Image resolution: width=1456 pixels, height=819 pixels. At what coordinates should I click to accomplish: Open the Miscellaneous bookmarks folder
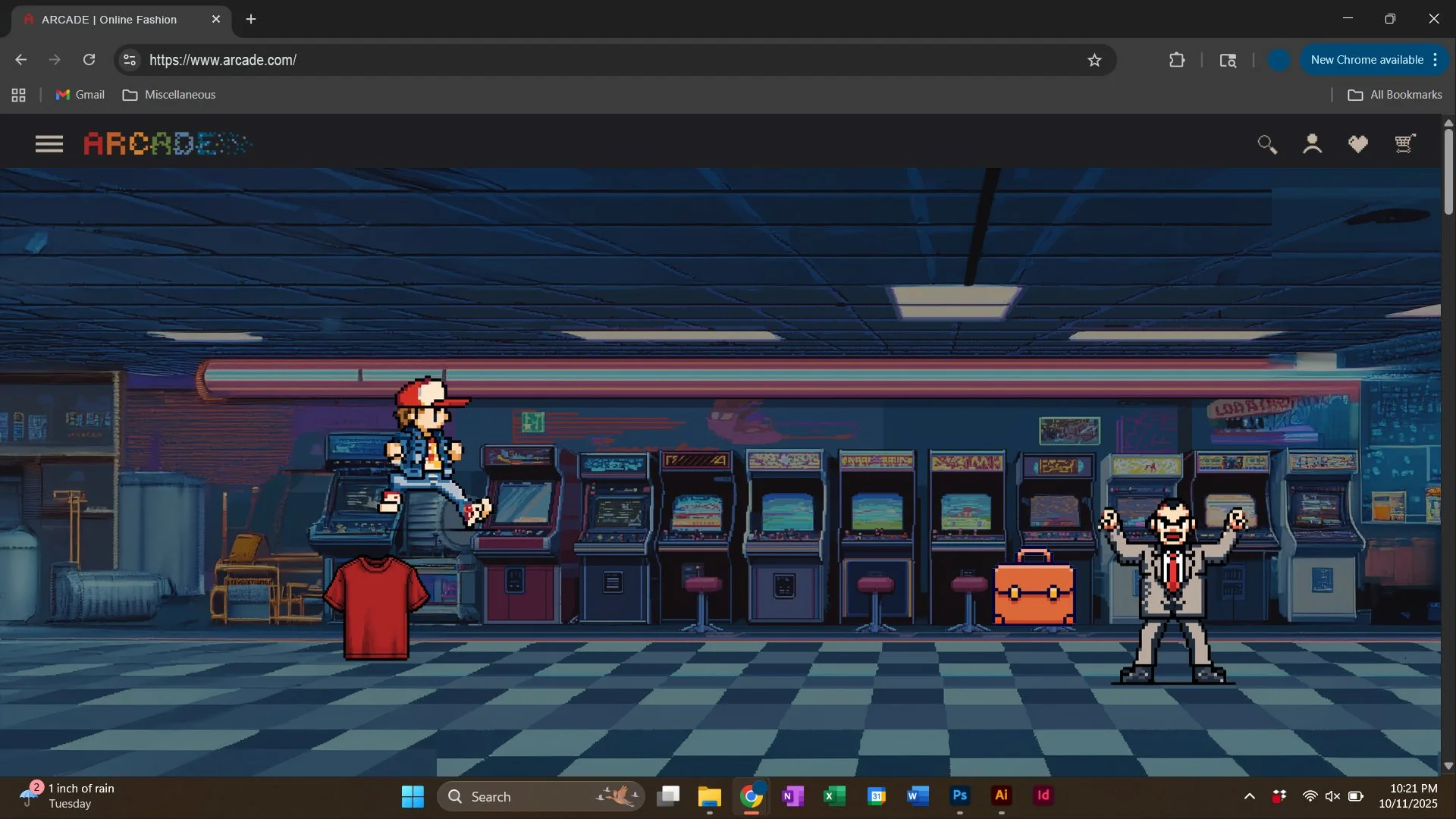[x=169, y=95]
